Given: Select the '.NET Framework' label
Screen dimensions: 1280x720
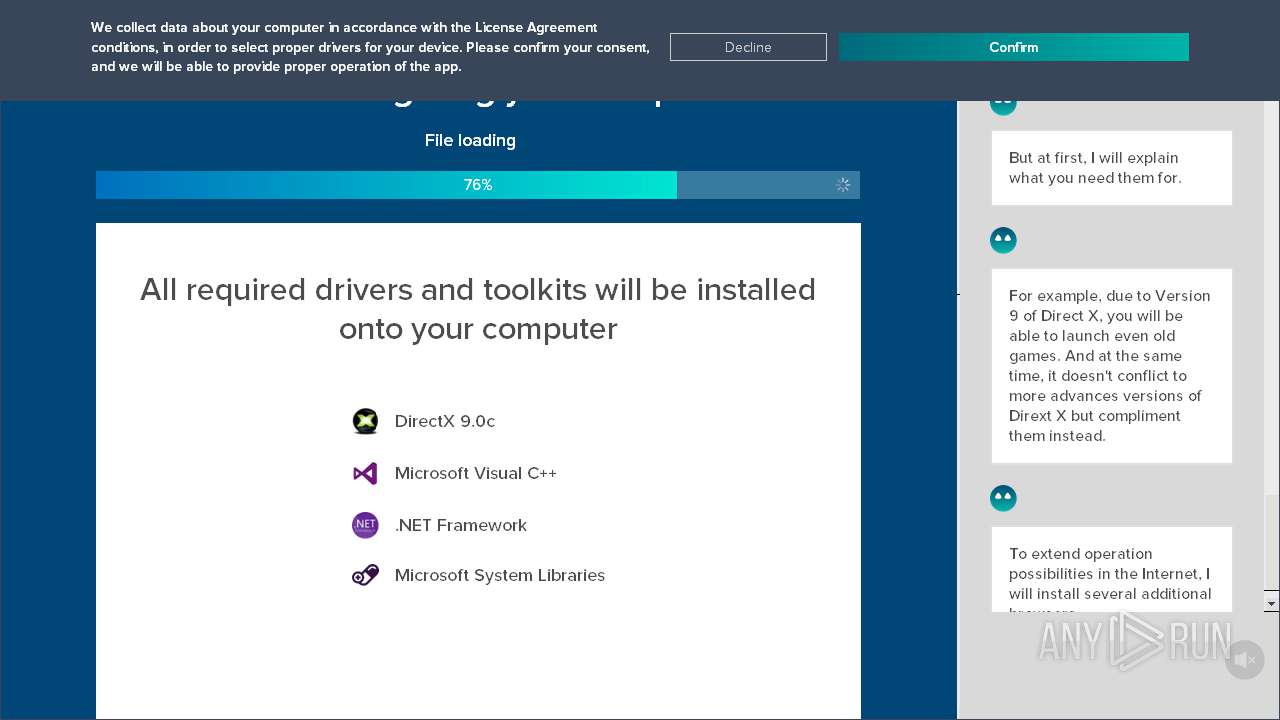Looking at the screenshot, I should (461, 525).
